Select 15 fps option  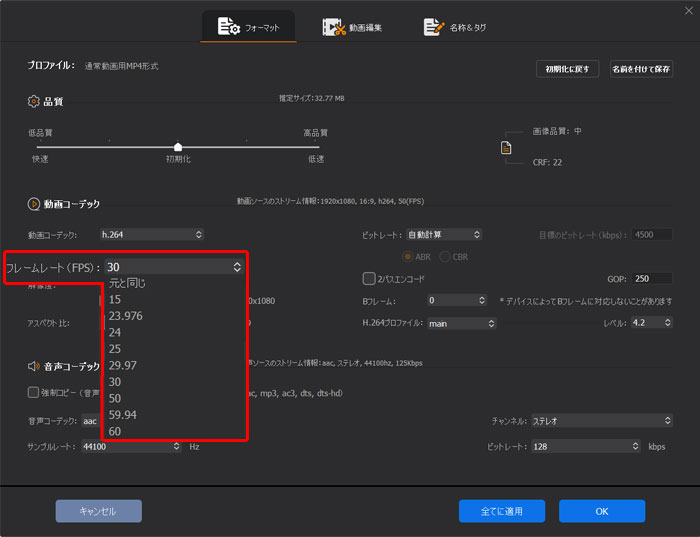(x=115, y=300)
